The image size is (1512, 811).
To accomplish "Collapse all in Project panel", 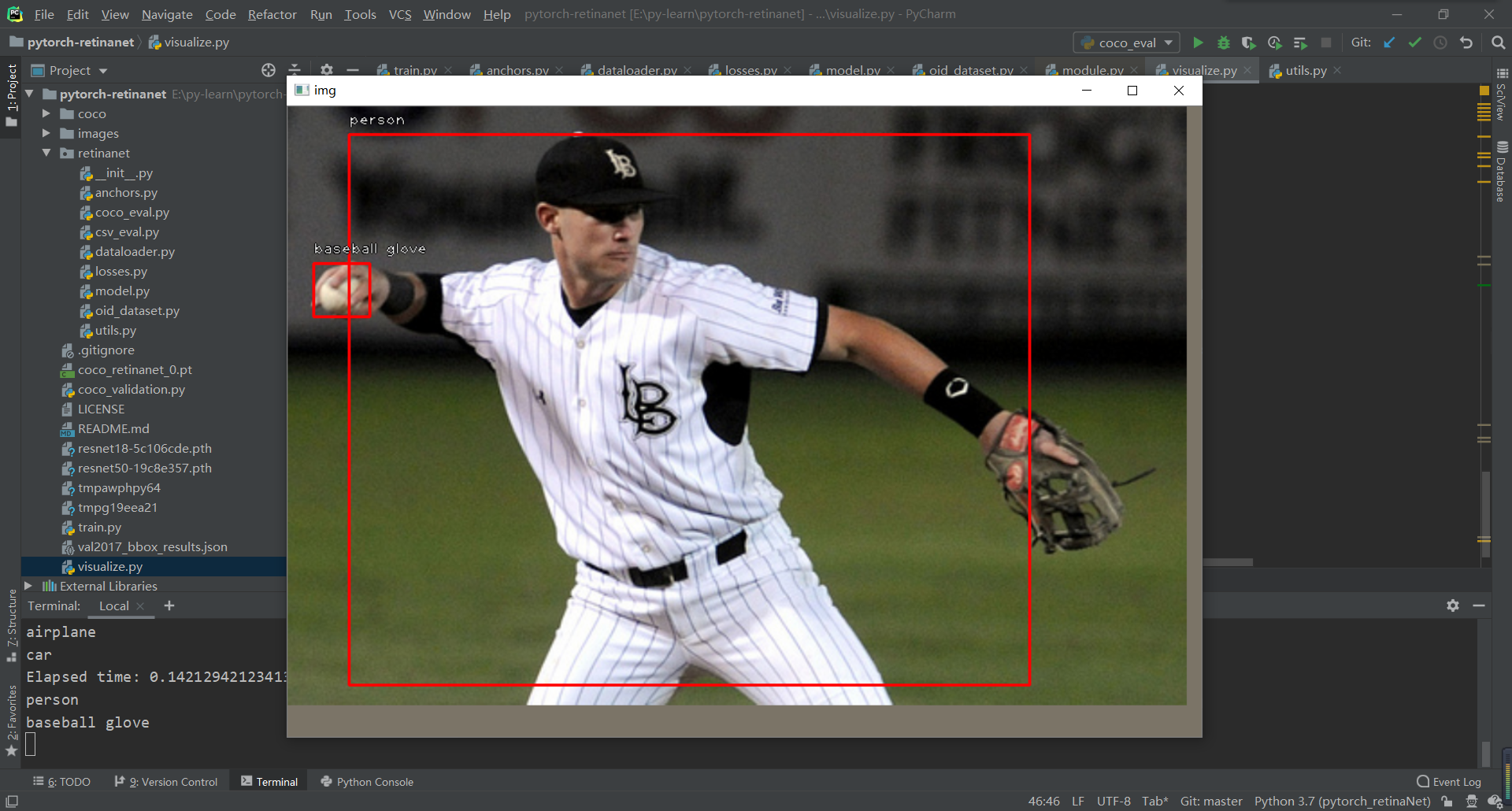I will tap(295, 70).
